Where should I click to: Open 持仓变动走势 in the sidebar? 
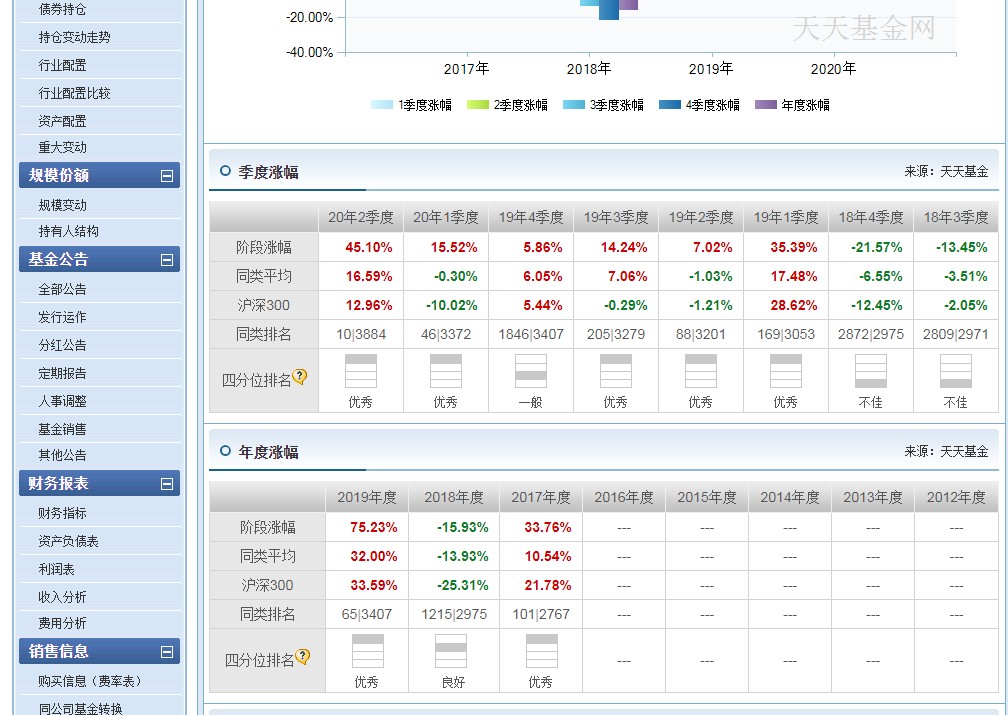(x=75, y=37)
